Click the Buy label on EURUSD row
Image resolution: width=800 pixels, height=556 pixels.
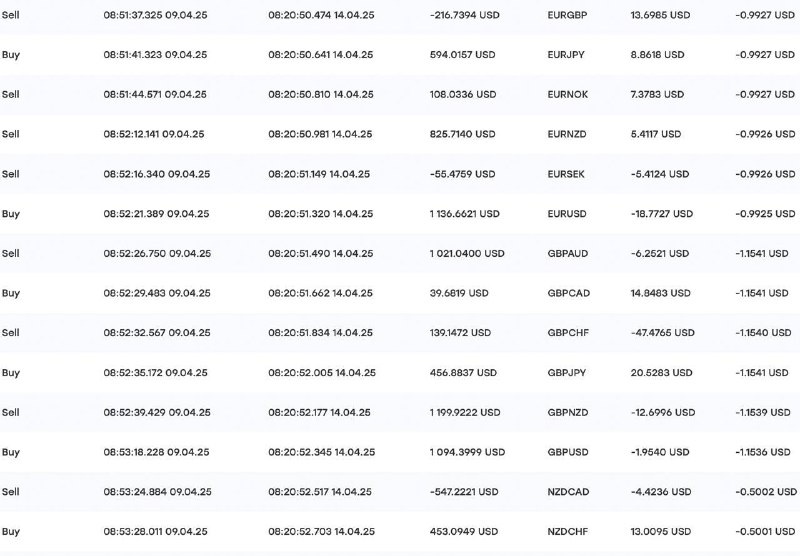11,214
